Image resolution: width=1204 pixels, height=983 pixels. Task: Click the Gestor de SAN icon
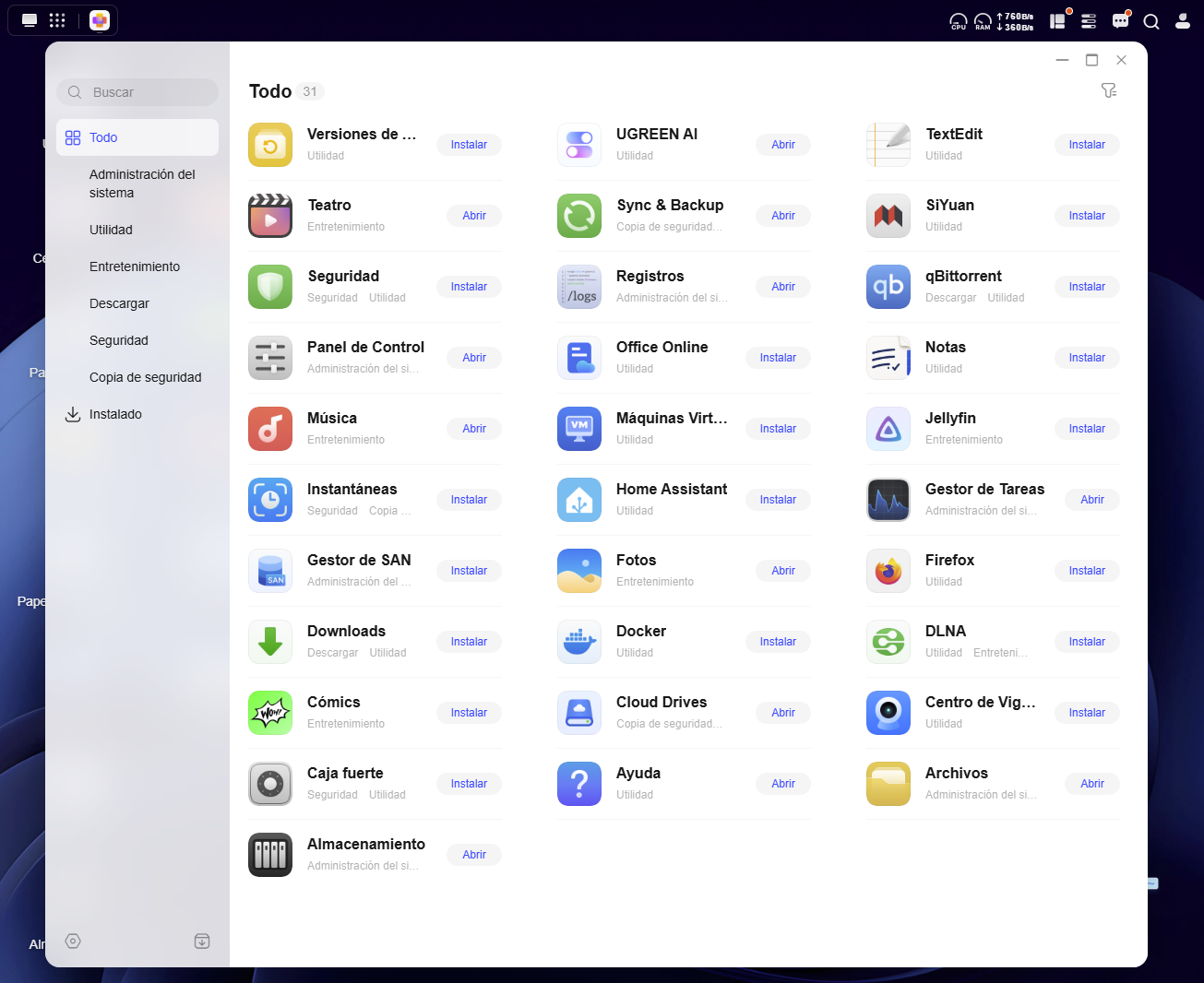coord(270,571)
